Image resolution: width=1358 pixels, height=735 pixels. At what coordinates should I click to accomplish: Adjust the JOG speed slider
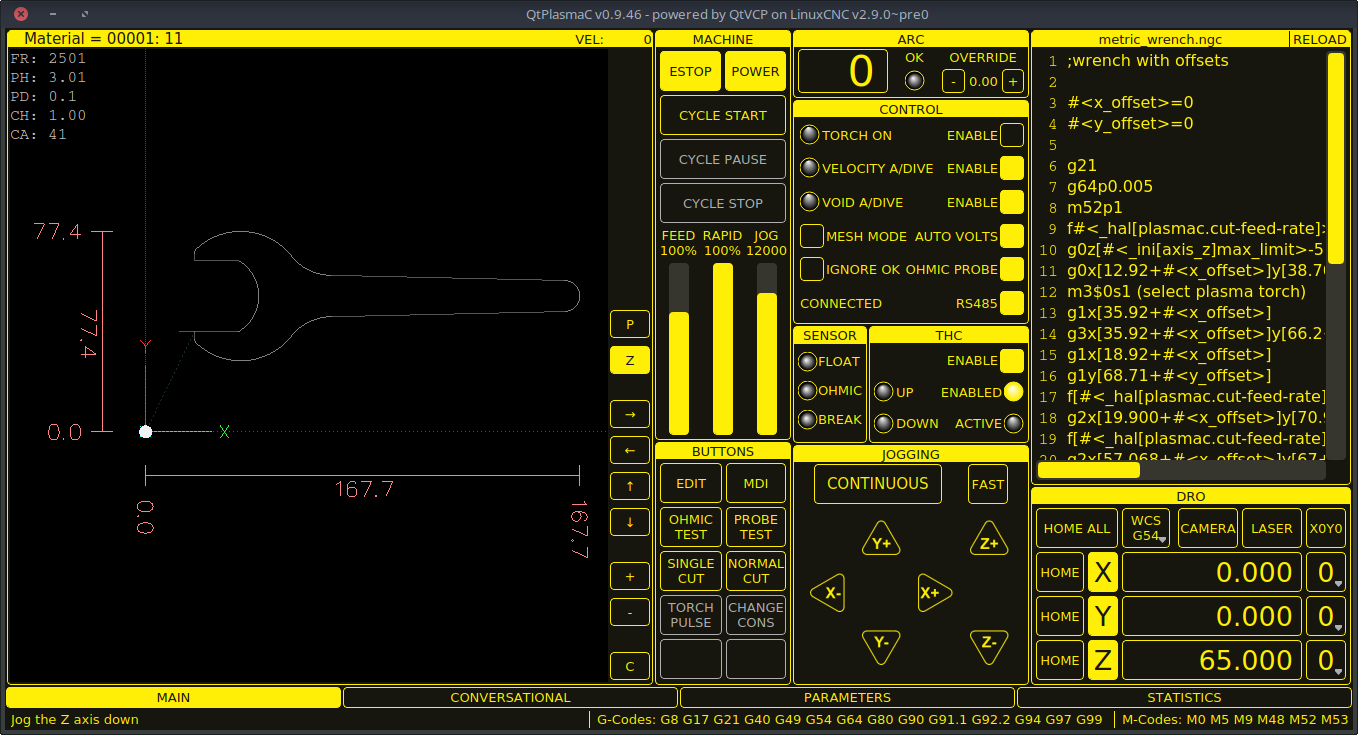pos(767,348)
